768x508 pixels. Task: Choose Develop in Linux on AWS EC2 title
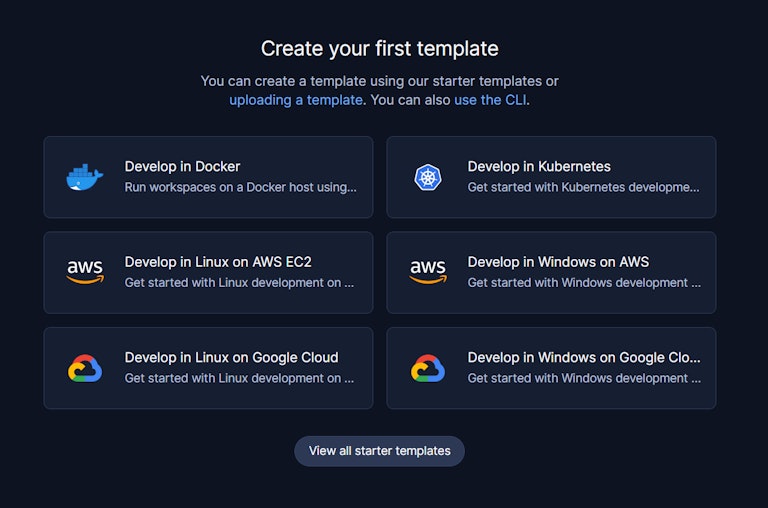[x=218, y=262]
